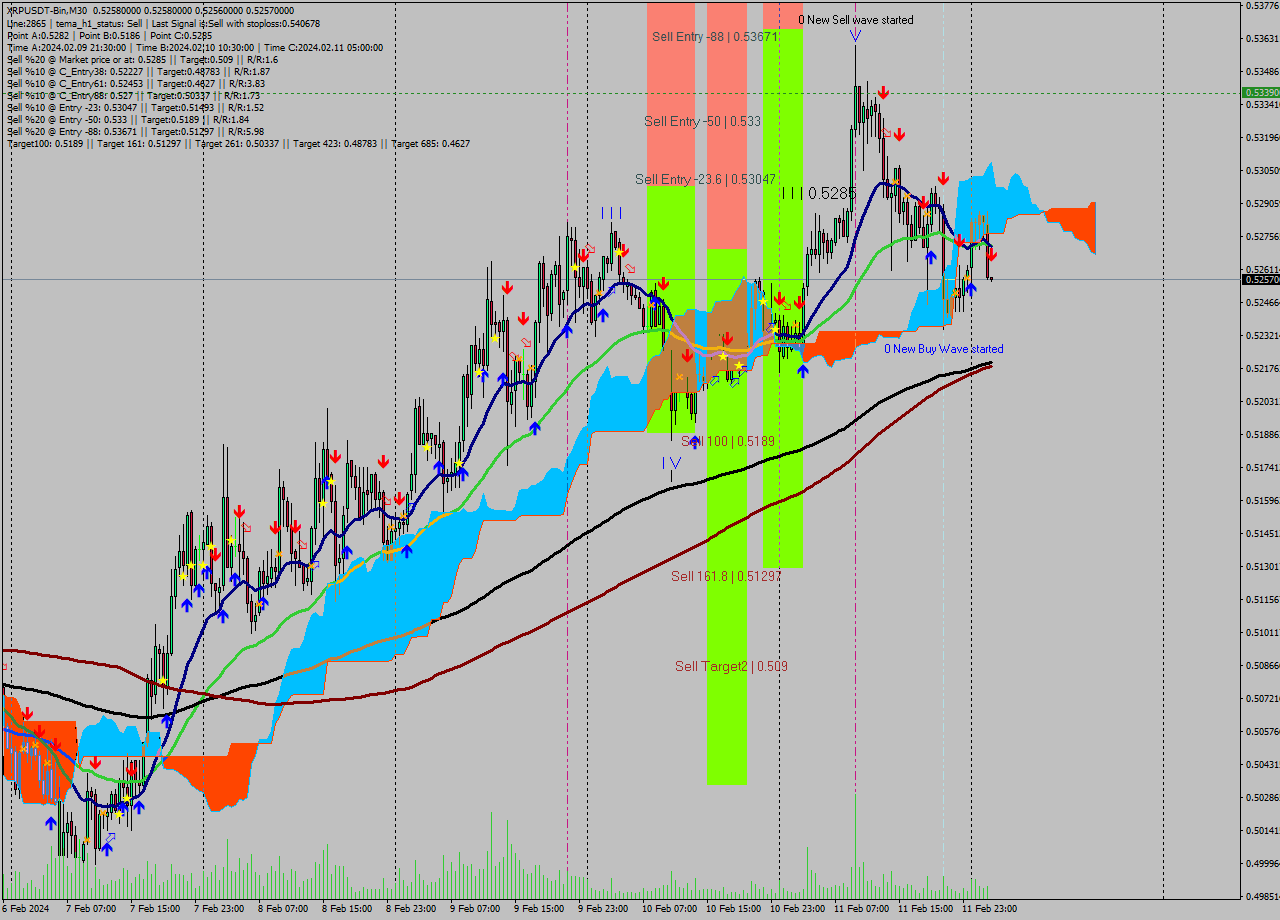The image size is (1280, 920).
Task: Click the 10 Feb 07:00 time label
Action: click(x=669, y=909)
